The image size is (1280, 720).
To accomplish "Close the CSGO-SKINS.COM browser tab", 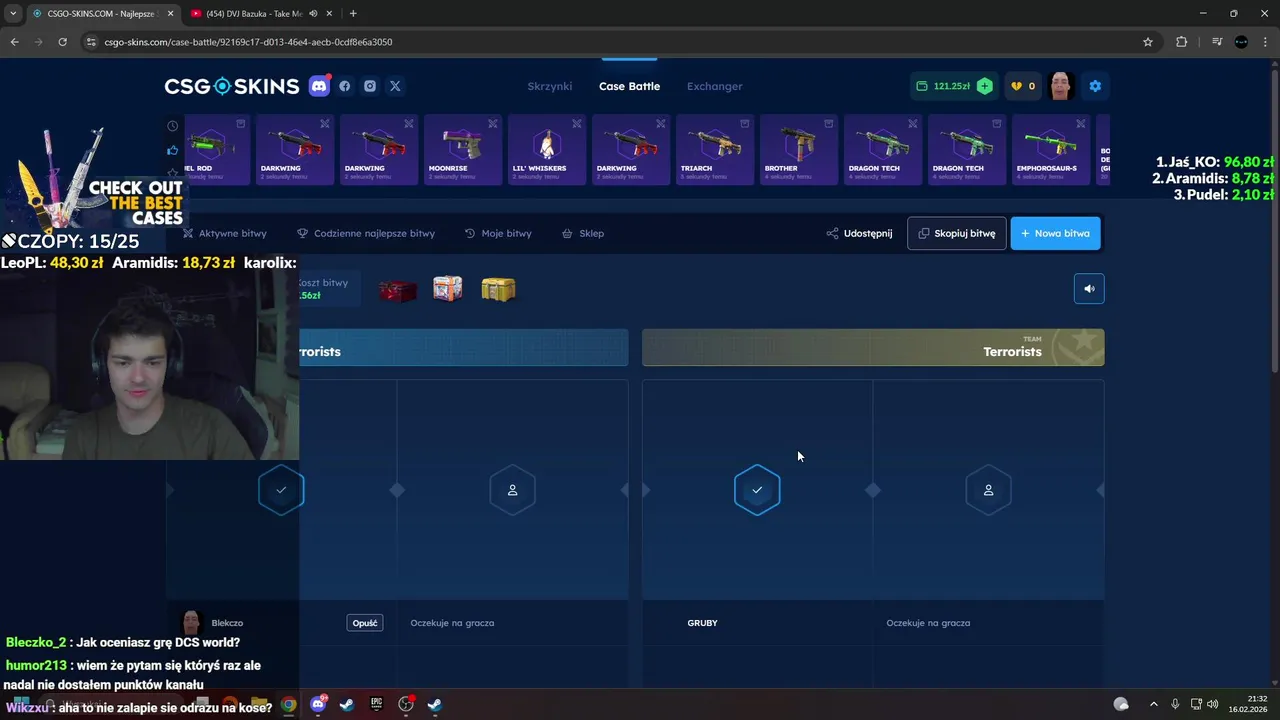I will click(170, 13).
